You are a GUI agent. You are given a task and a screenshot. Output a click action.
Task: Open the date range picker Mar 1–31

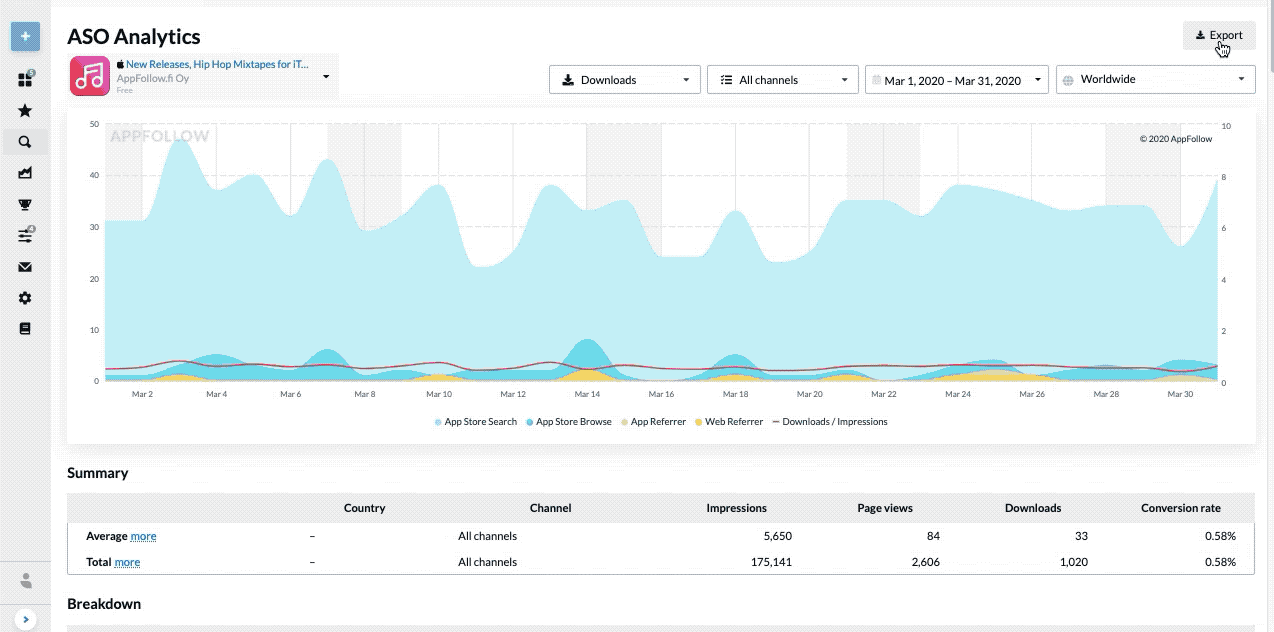point(957,80)
